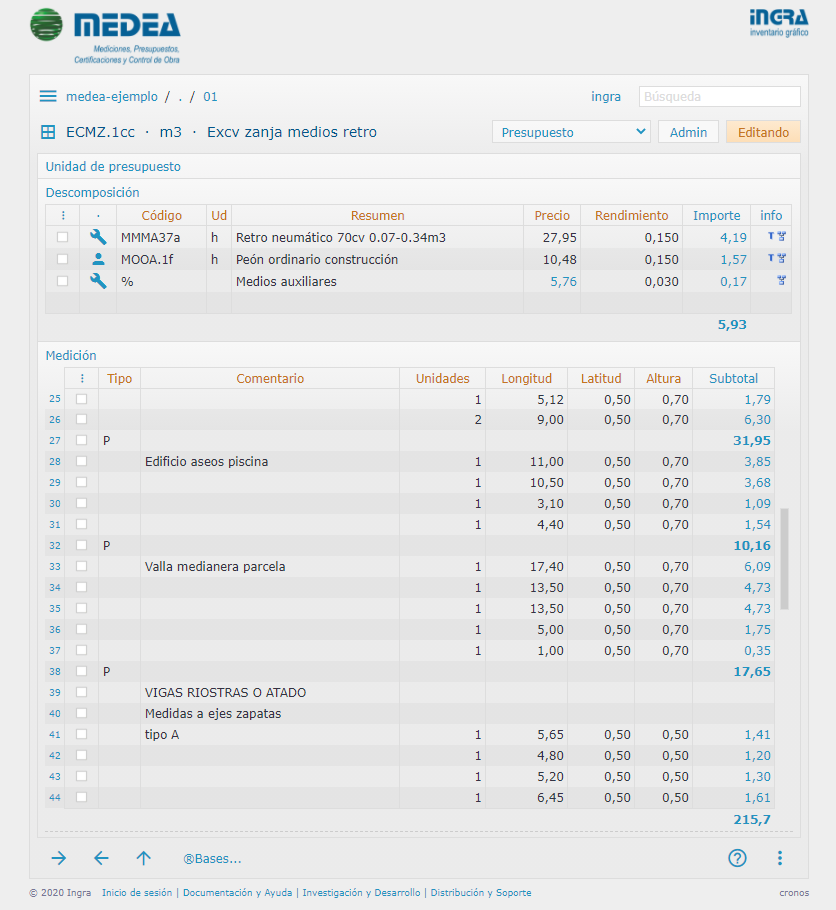Select checkbox on Edificio aseos piscina row
Screen dimensions: 836x910
click(x=81, y=462)
